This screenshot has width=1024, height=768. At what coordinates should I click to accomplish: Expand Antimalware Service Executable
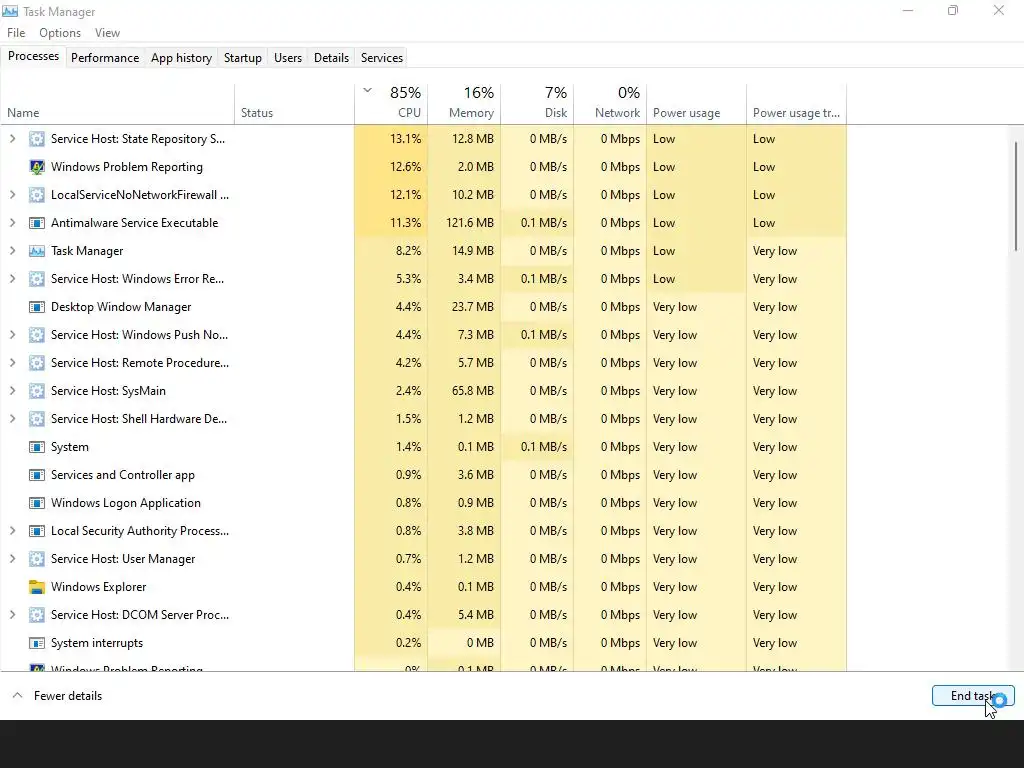coord(12,223)
